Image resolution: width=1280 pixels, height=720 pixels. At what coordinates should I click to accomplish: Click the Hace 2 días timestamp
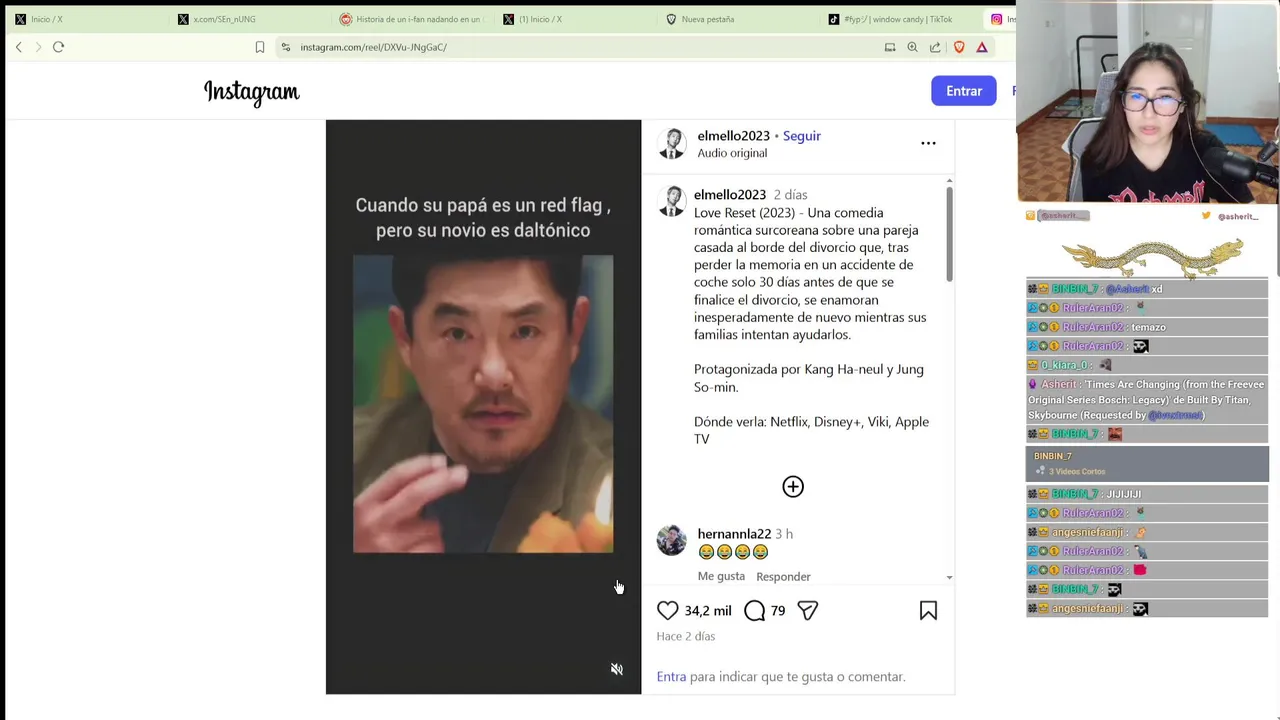(x=686, y=636)
